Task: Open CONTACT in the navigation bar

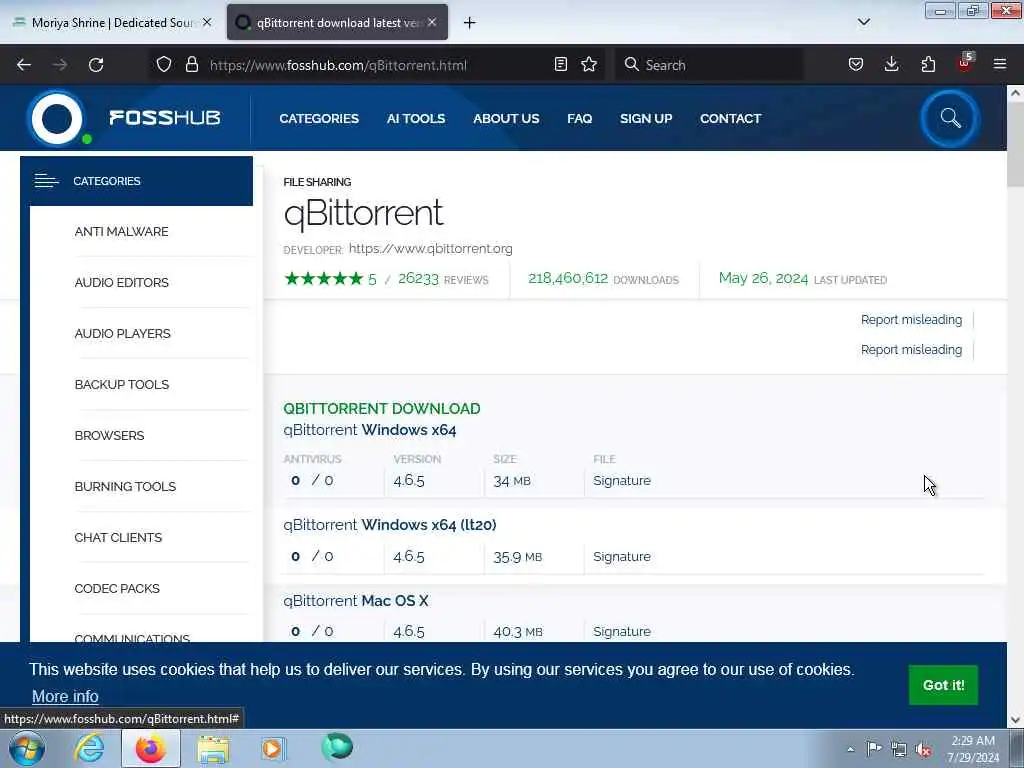Action: [730, 118]
